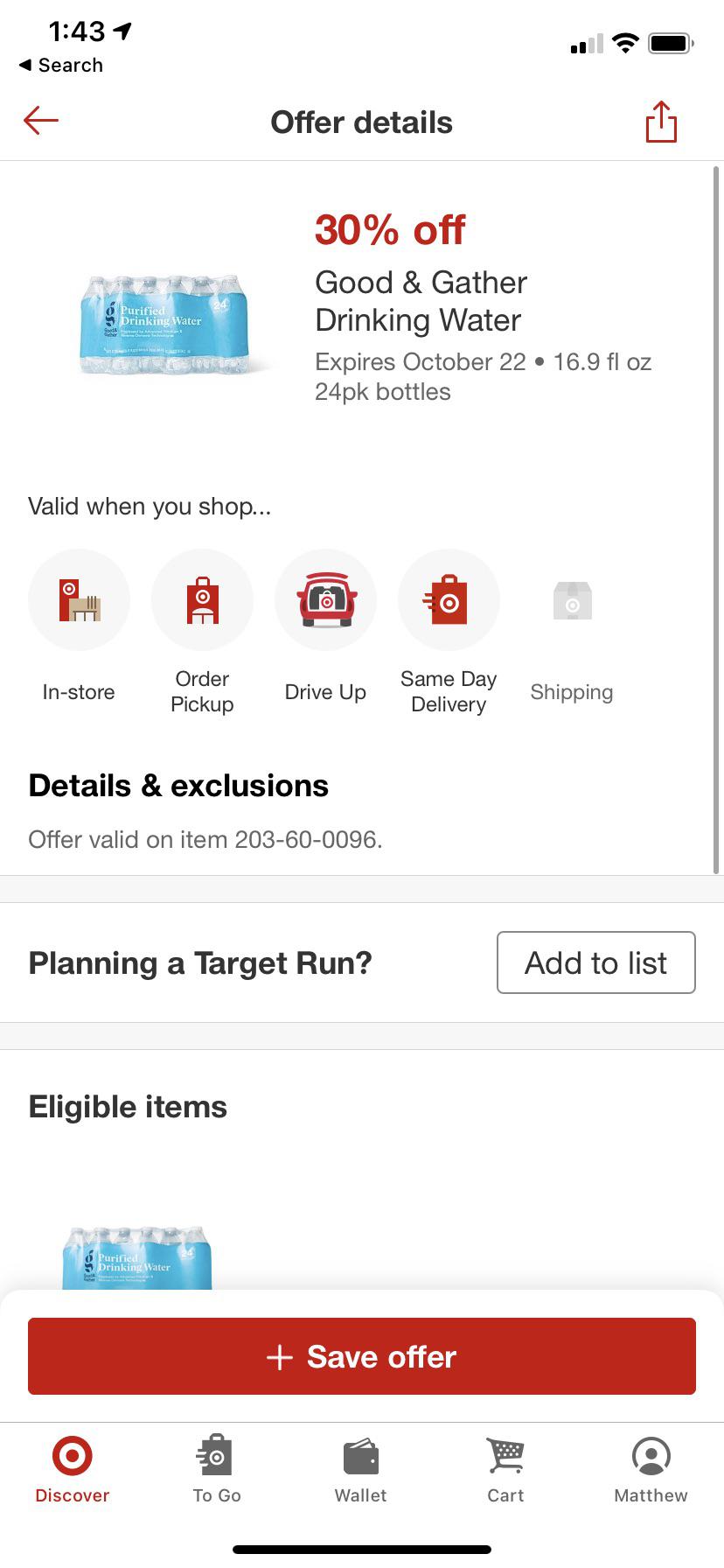The height and width of the screenshot is (1568, 724).
Task: Open the share sheet icon
Action: (x=661, y=122)
